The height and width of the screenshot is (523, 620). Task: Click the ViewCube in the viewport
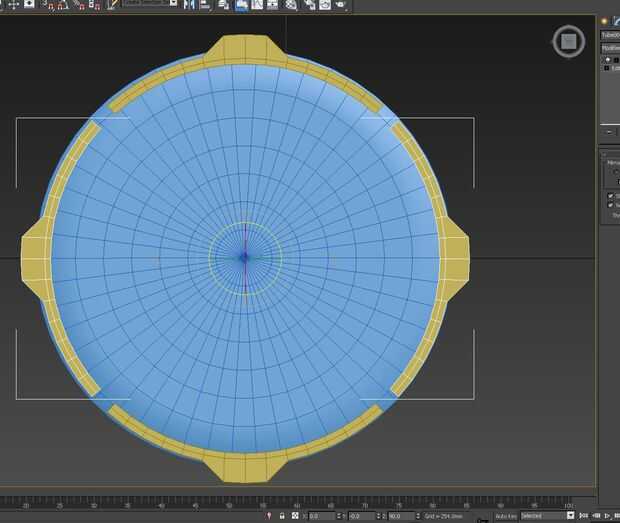coord(568,42)
